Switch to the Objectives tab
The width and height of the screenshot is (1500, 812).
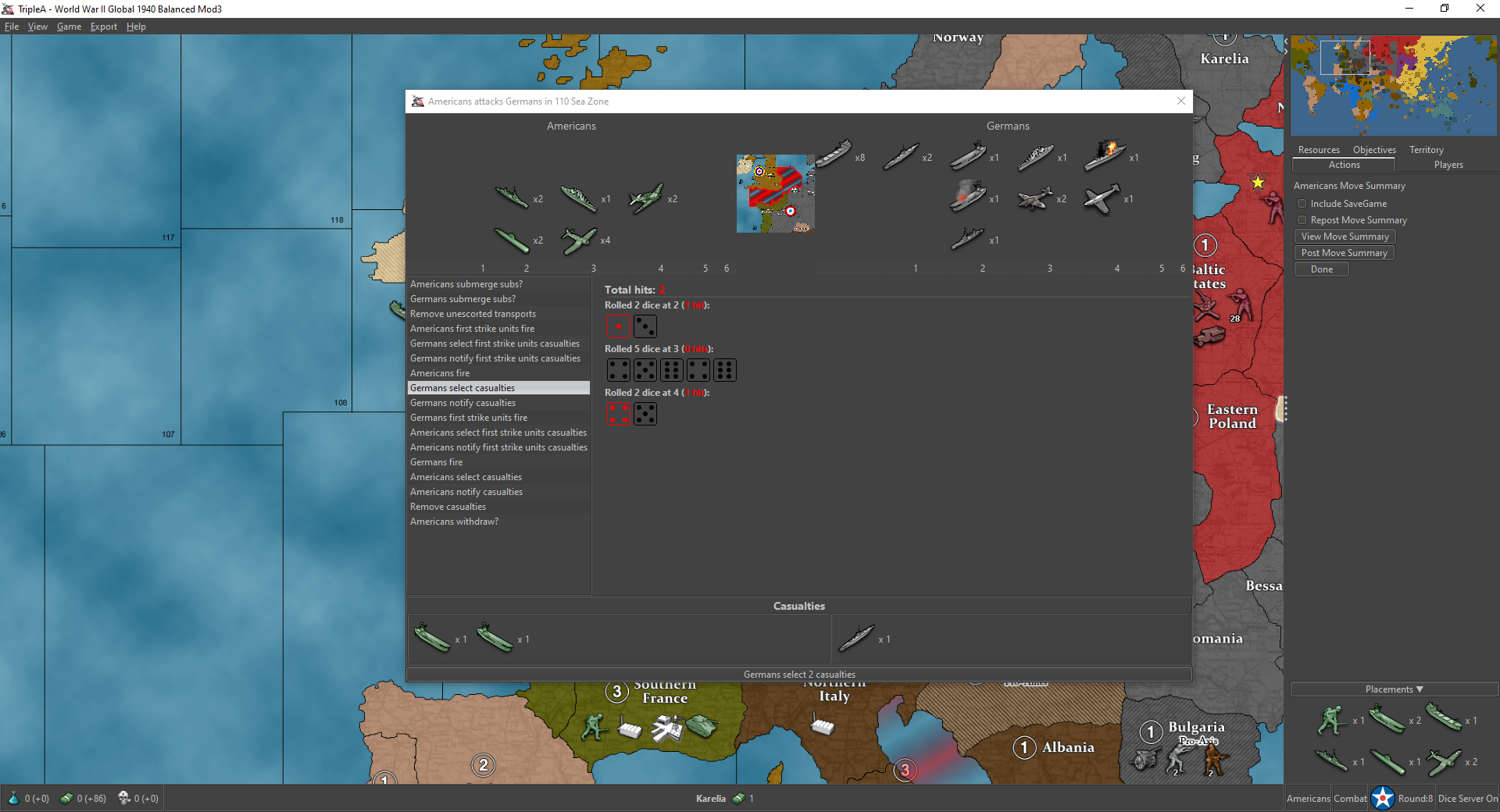click(1373, 150)
